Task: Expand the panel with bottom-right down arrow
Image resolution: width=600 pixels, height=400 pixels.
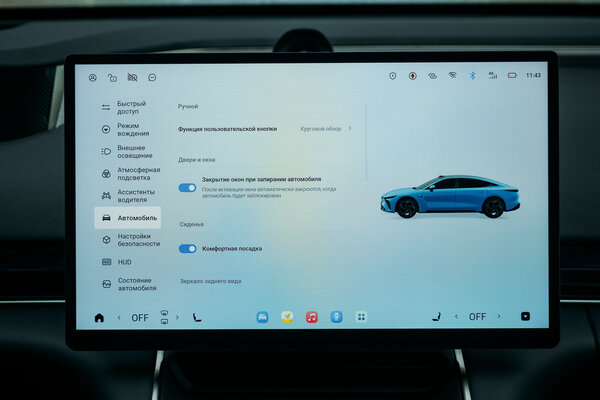Action: click(525, 317)
